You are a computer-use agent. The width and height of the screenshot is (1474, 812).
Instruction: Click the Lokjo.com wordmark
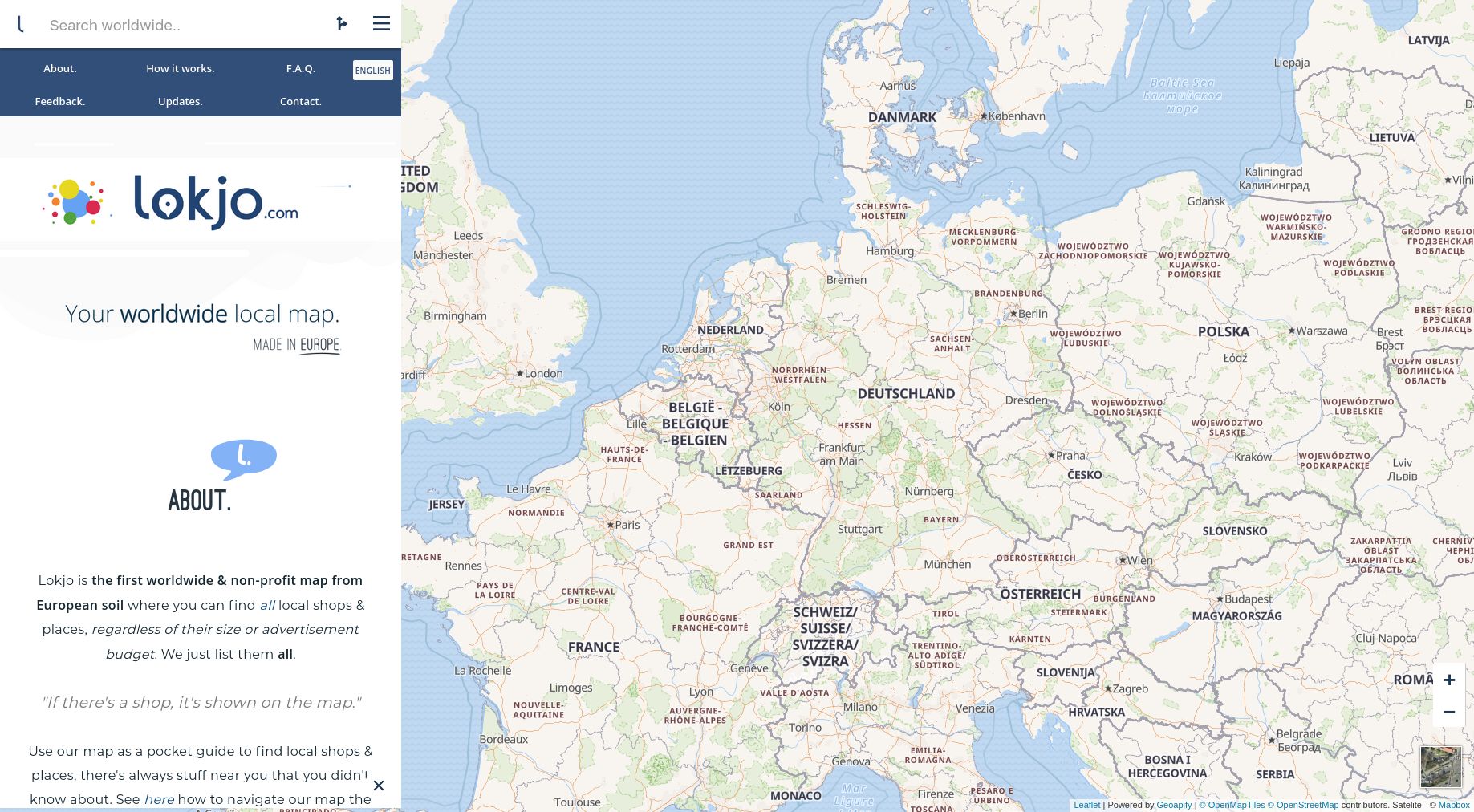pos(217,201)
